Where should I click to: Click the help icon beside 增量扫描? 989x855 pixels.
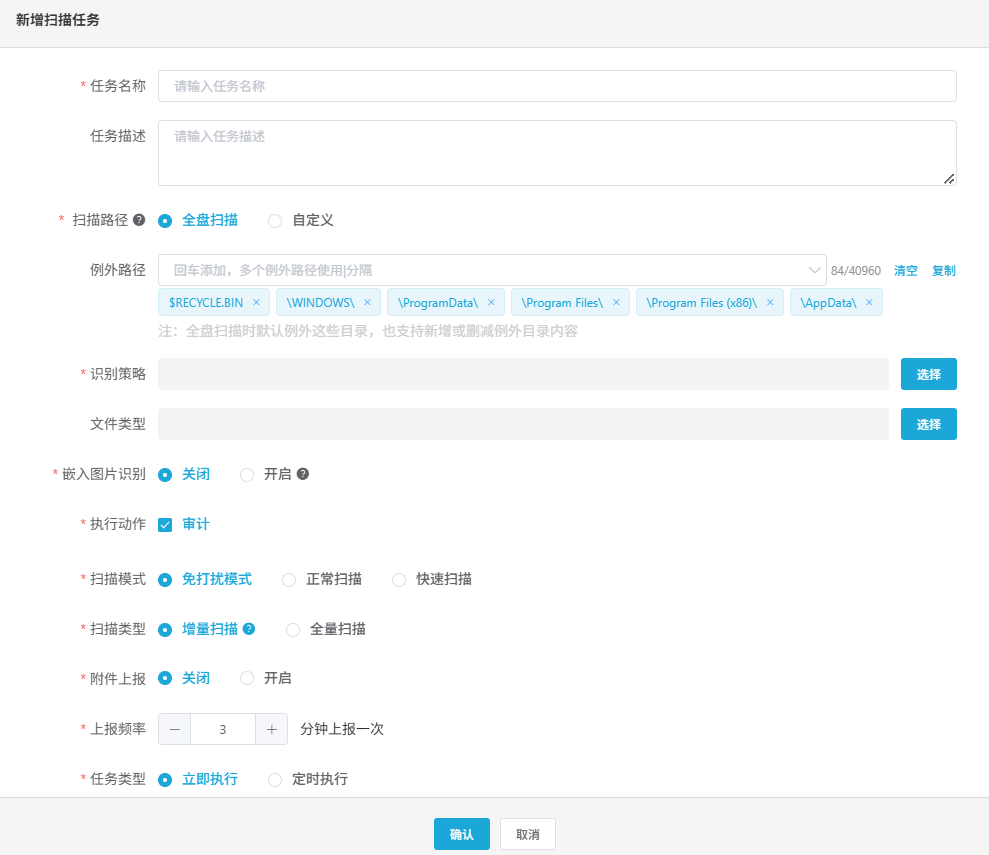249,629
